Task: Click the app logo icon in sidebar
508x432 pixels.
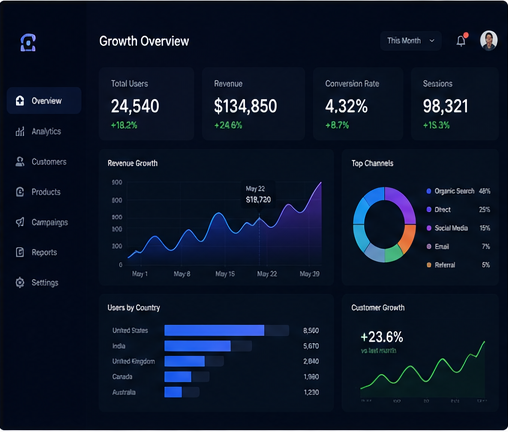Action: tap(28, 42)
